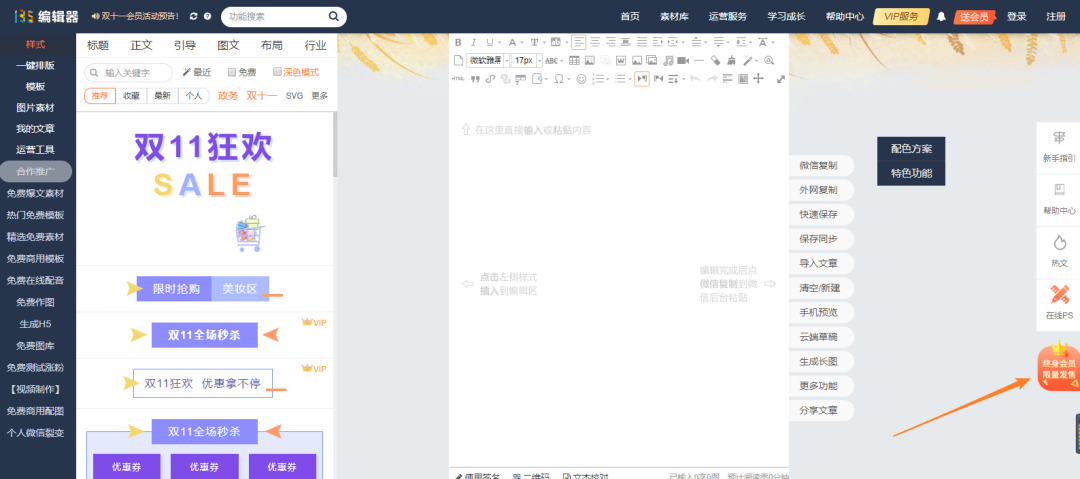Click the undo arrow in toolbar

click(695, 79)
